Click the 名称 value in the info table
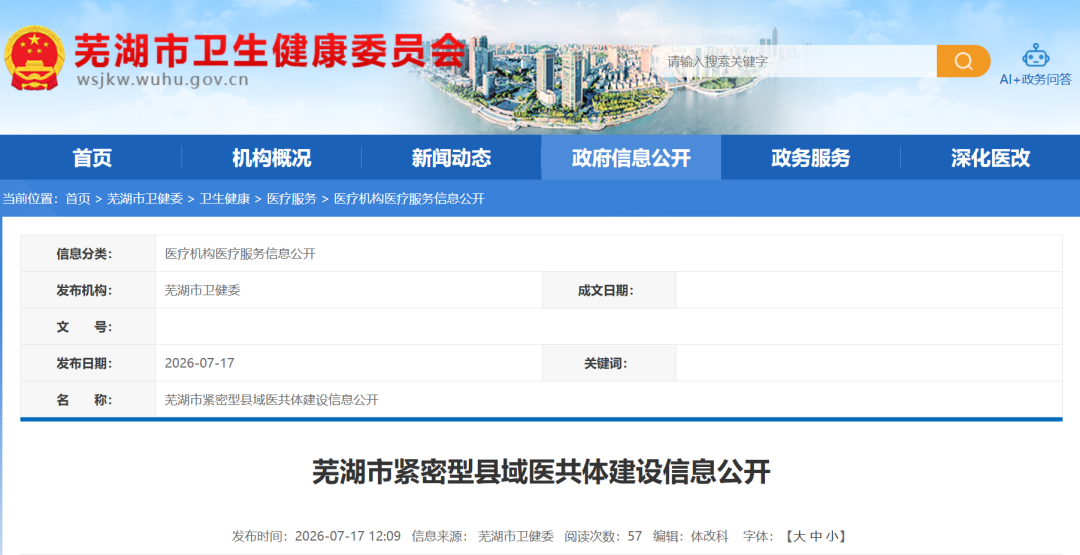The image size is (1080, 555). tap(271, 400)
